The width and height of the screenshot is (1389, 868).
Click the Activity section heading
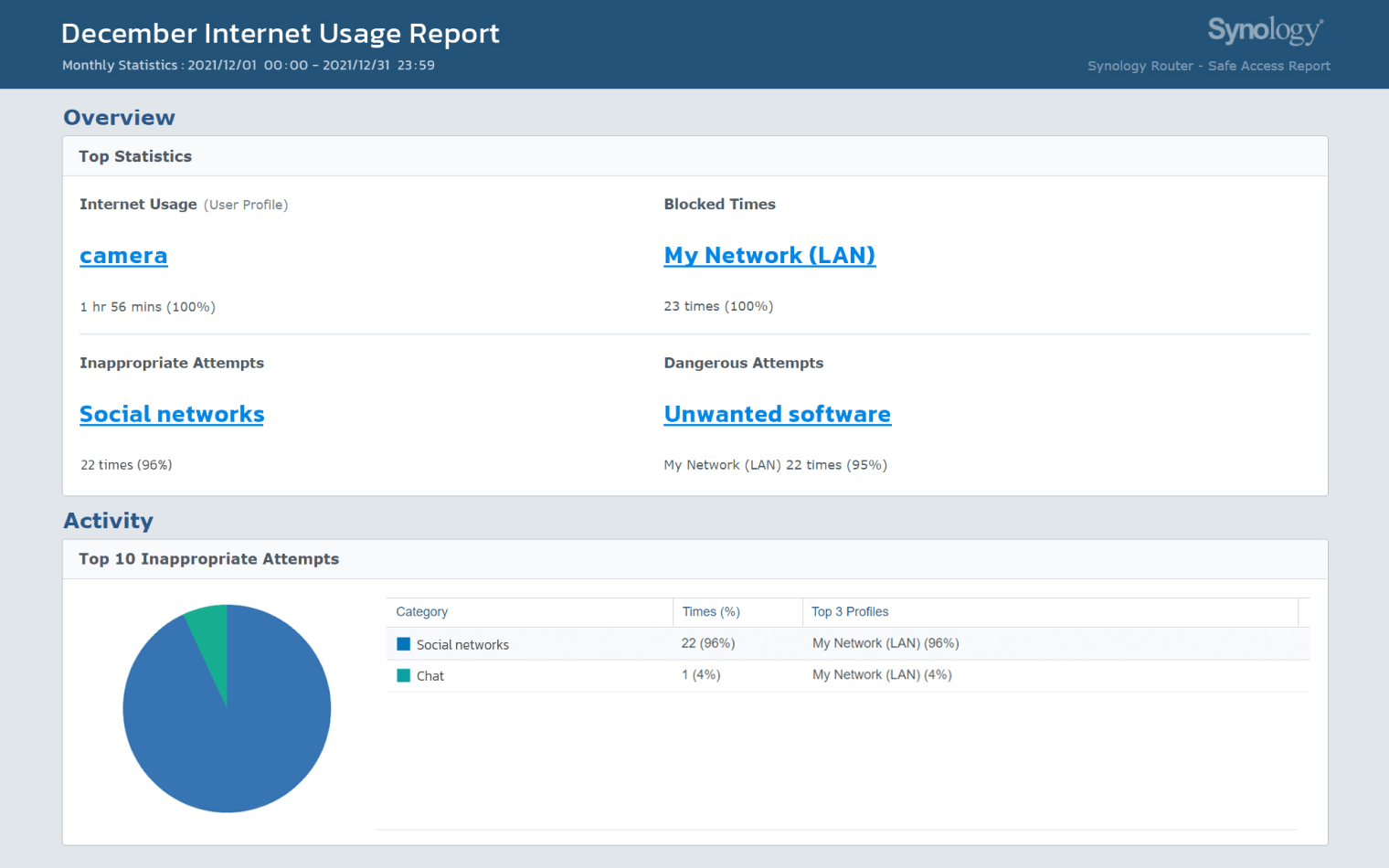(x=108, y=521)
